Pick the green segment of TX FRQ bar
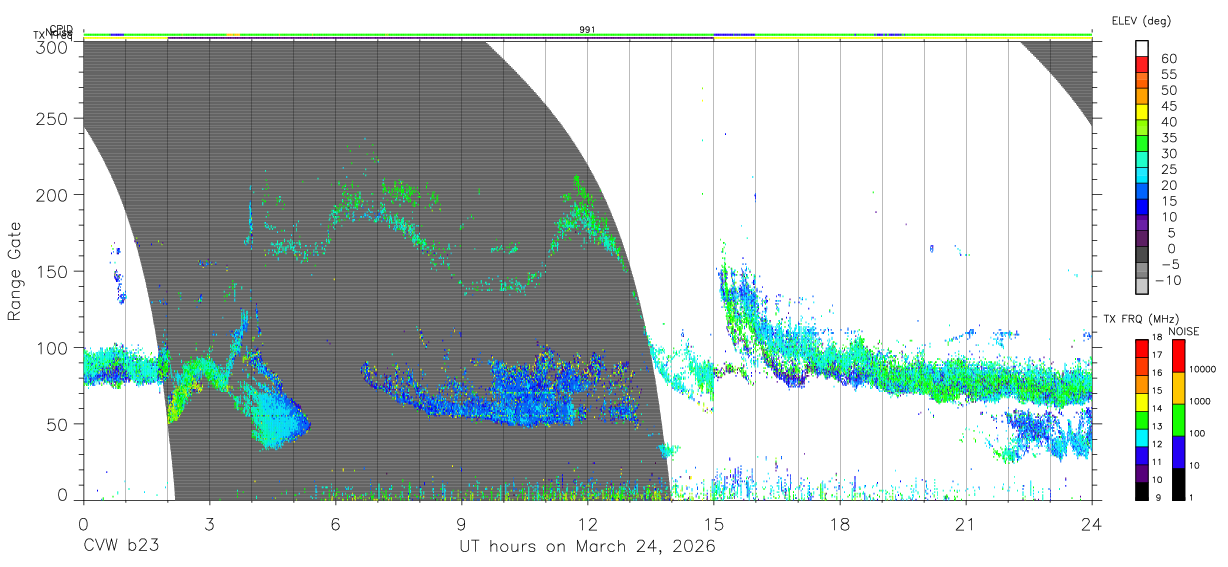Viewport: 1228px width, 567px height. 1142,420
